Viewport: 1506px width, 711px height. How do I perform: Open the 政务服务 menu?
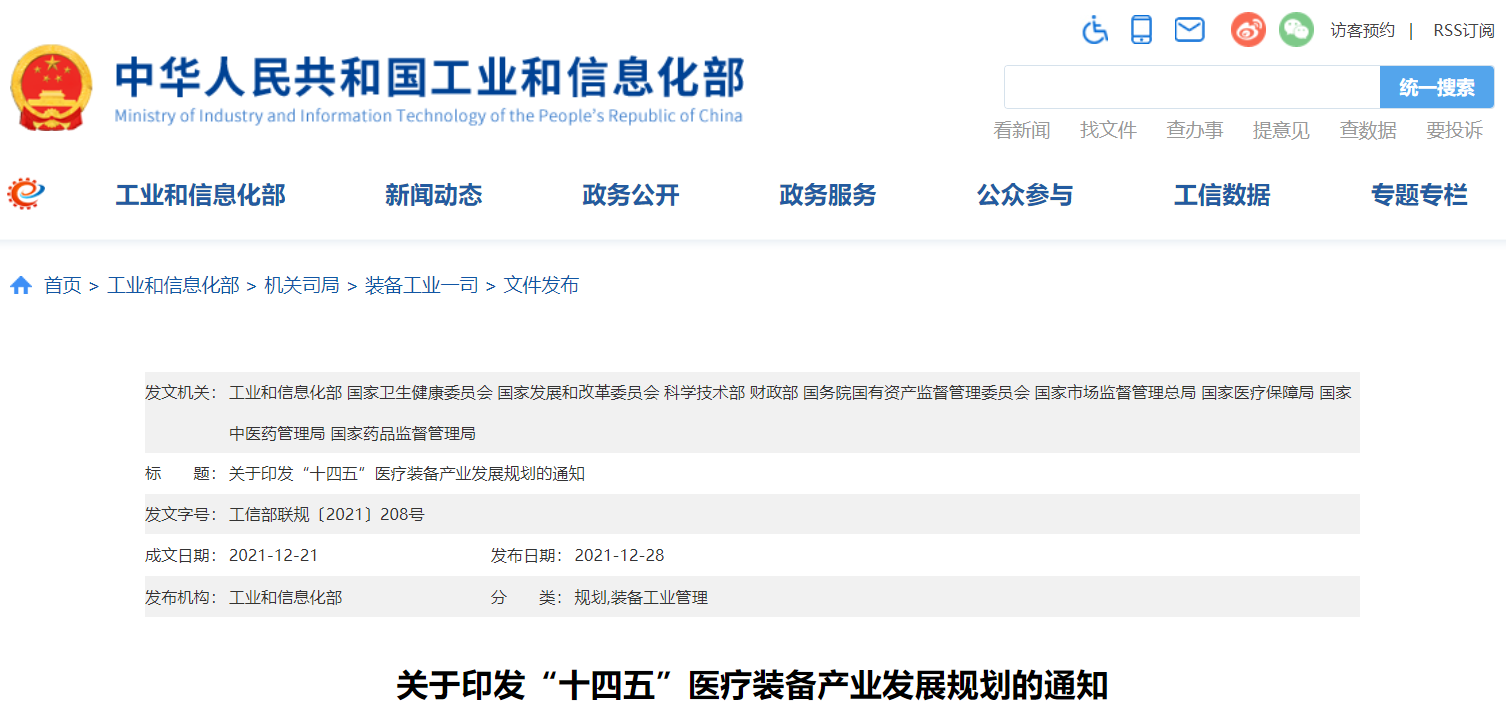827,195
